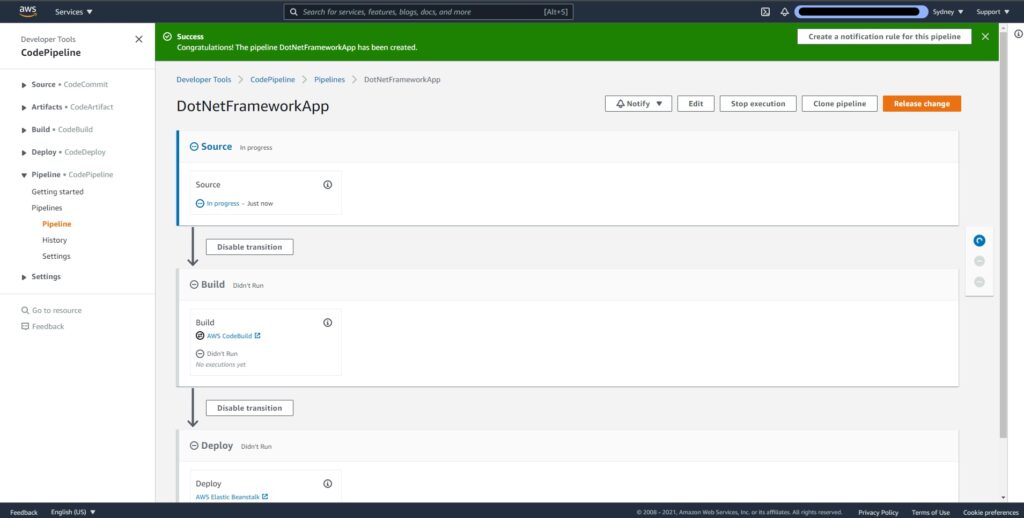Screen dimensions: 1024x518
Task: Open the Support dropdown menu
Action: pyautogui.click(x=993, y=12)
